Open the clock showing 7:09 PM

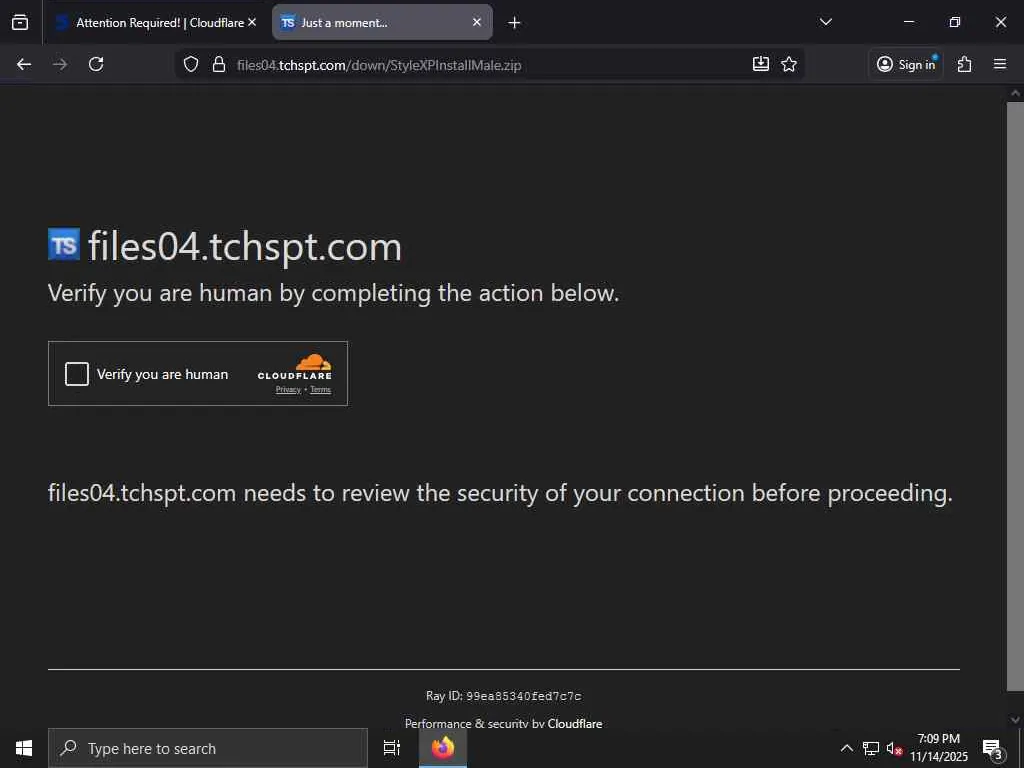939,748
